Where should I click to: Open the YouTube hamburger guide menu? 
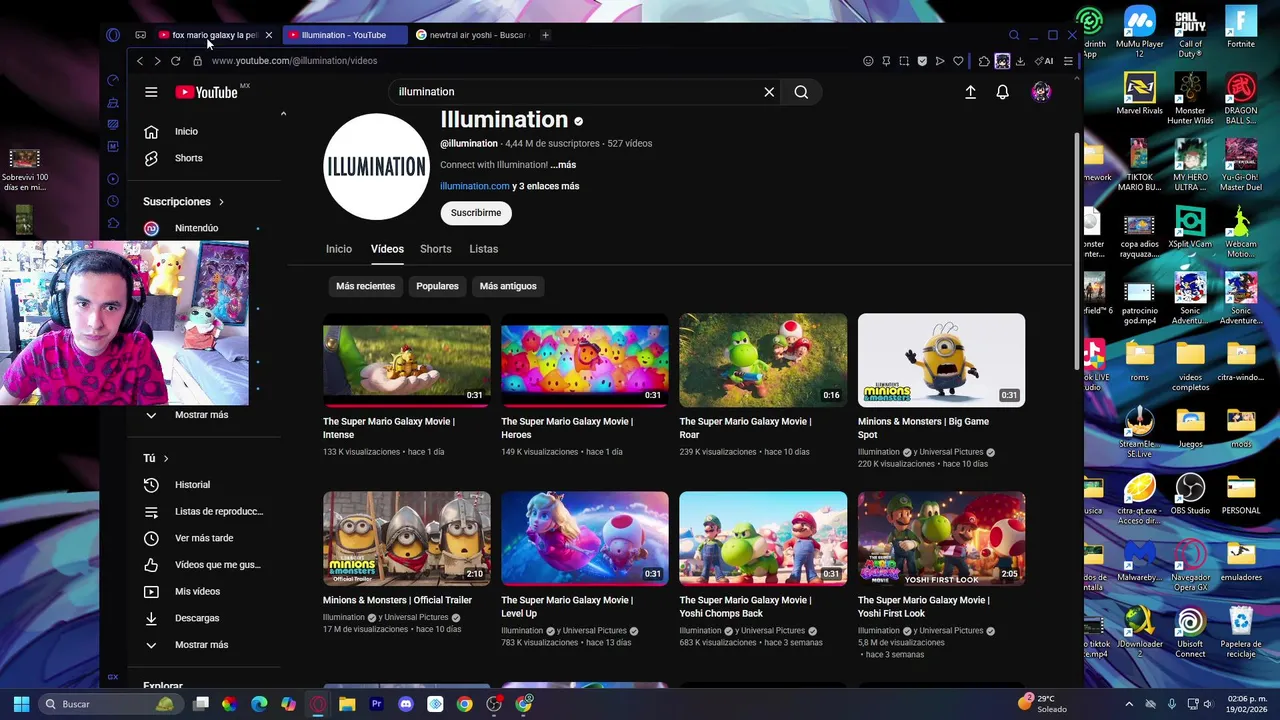(x=151, y=92)
